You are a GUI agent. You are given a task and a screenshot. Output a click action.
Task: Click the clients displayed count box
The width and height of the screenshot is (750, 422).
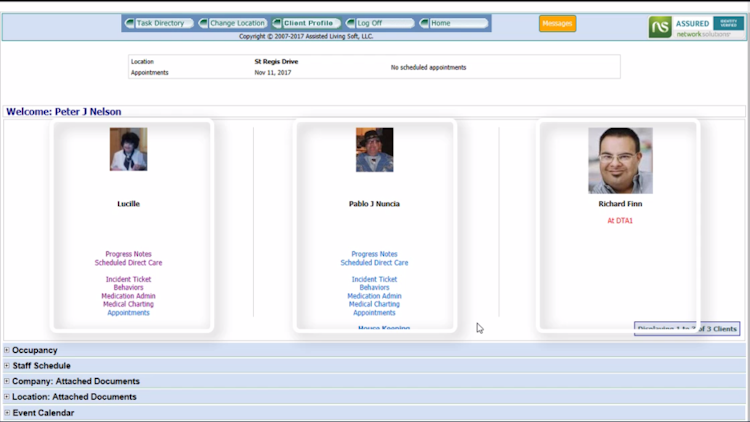687,329
